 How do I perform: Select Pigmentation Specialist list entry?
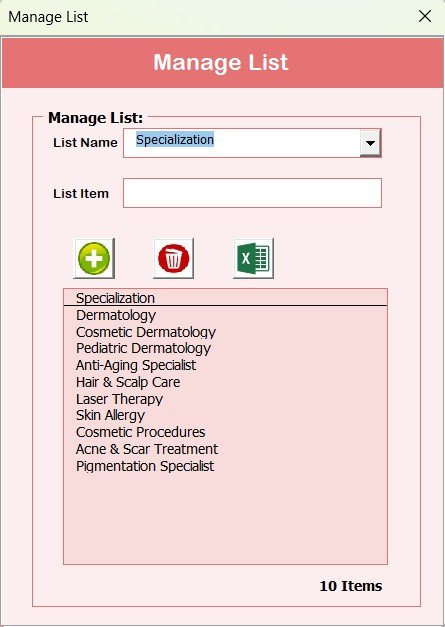click(x=225, y=466)
